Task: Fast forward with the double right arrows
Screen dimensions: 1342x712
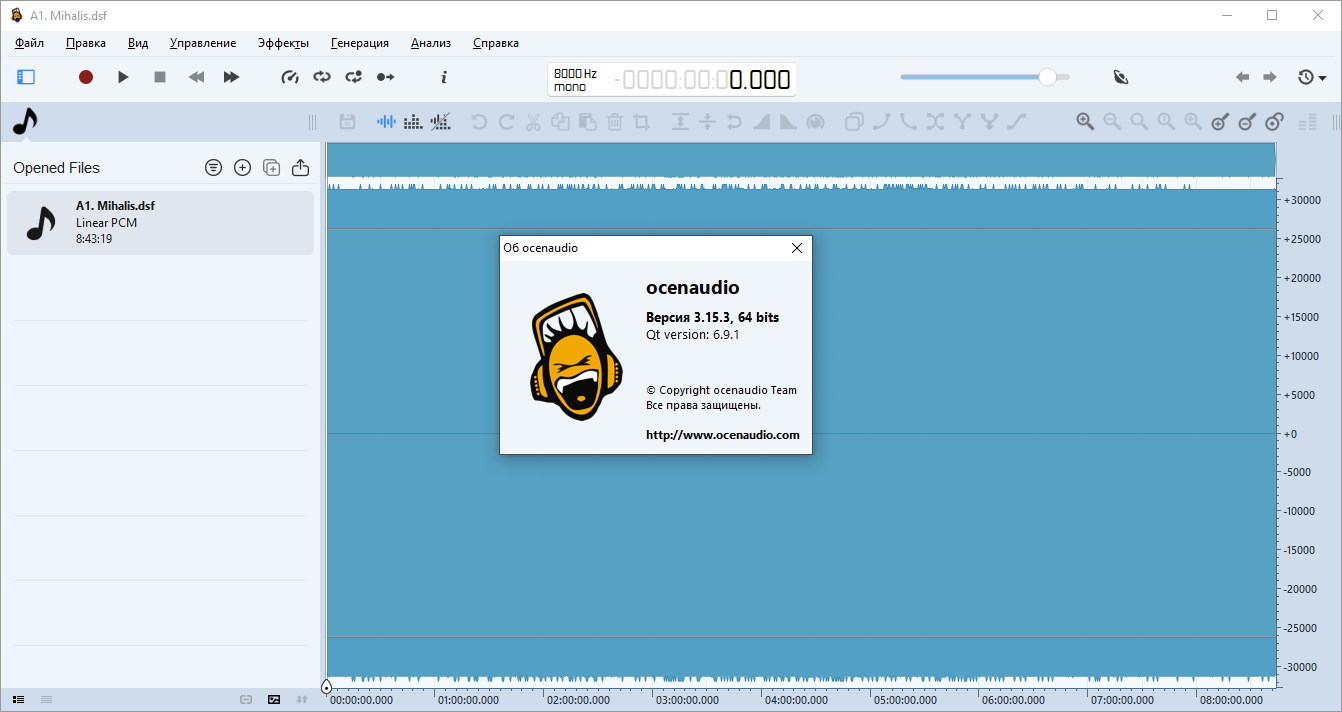Action: [231, 77]
